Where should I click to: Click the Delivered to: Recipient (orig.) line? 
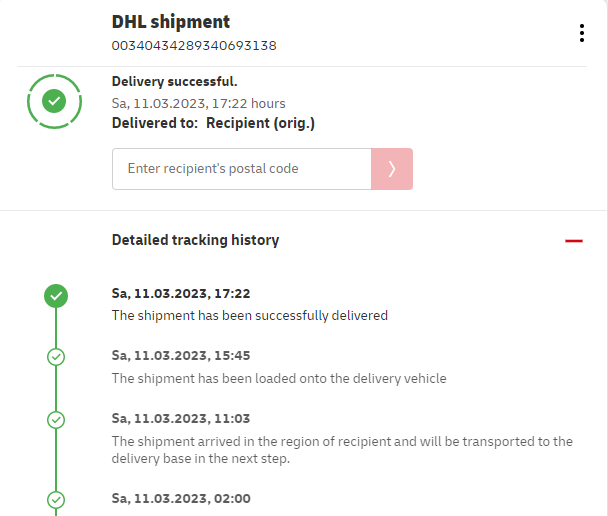click(x=213, y=123)
